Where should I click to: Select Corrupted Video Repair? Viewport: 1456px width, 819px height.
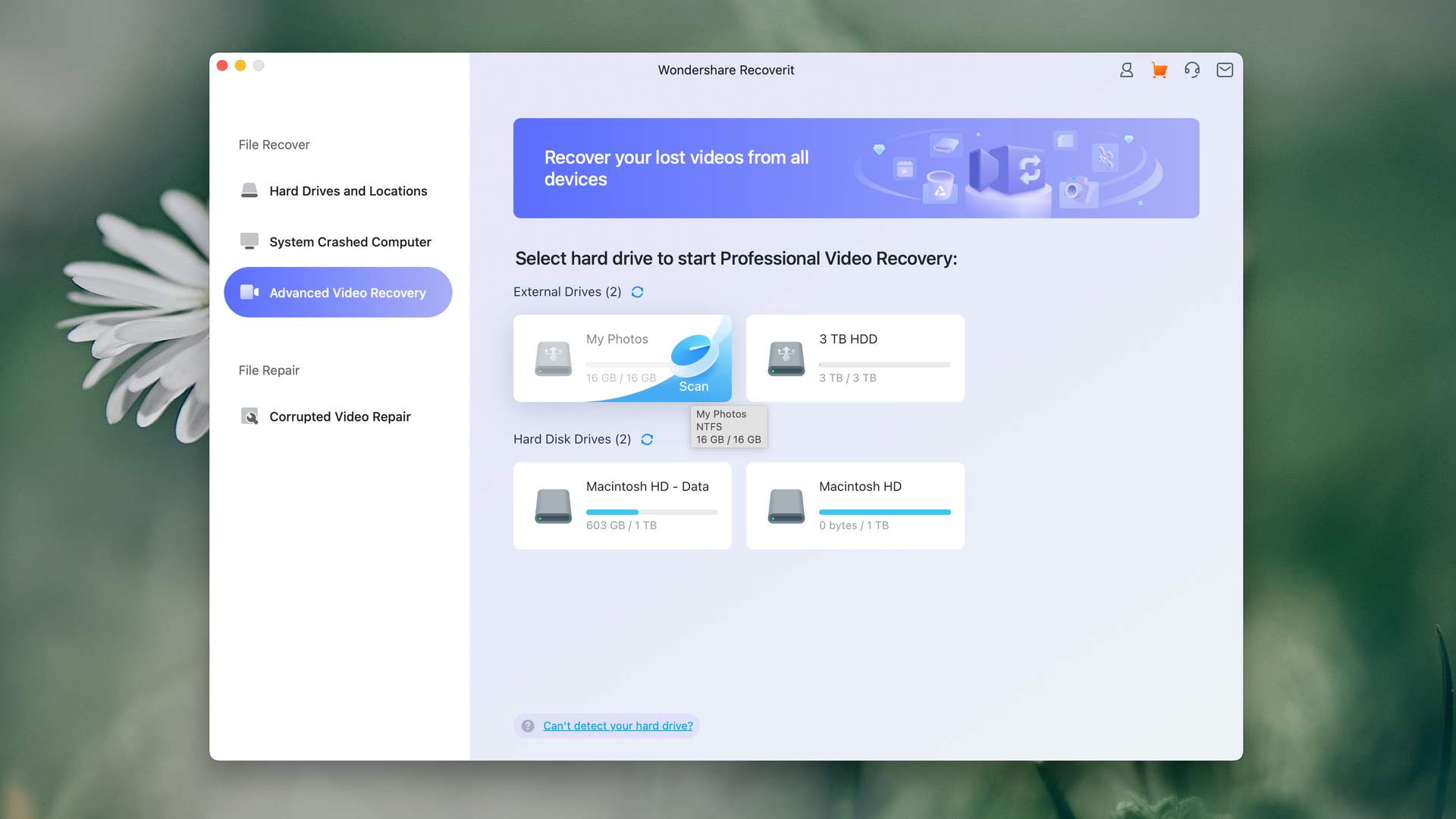pyautogui.click(x=337, y=416)
